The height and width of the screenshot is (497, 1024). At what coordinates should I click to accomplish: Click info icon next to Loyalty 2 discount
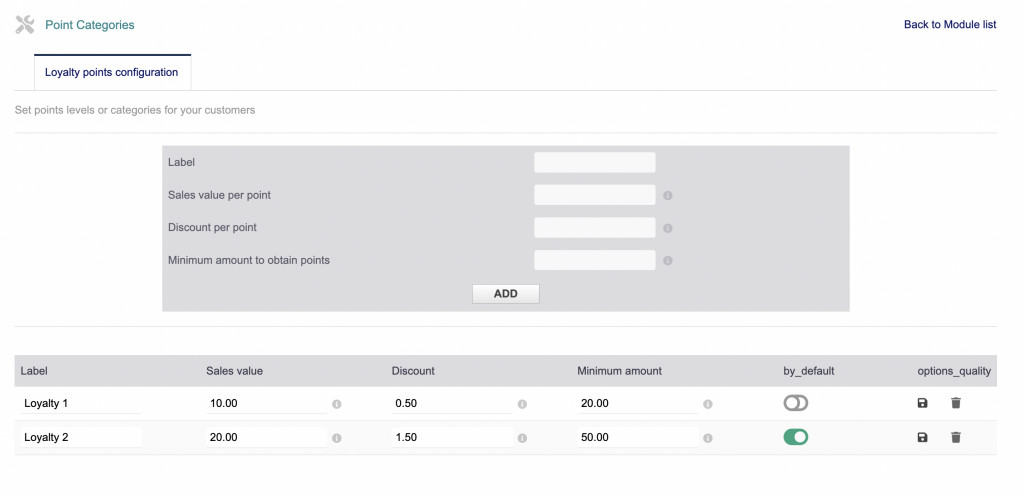pyautogui.click(x=522, y=438)
